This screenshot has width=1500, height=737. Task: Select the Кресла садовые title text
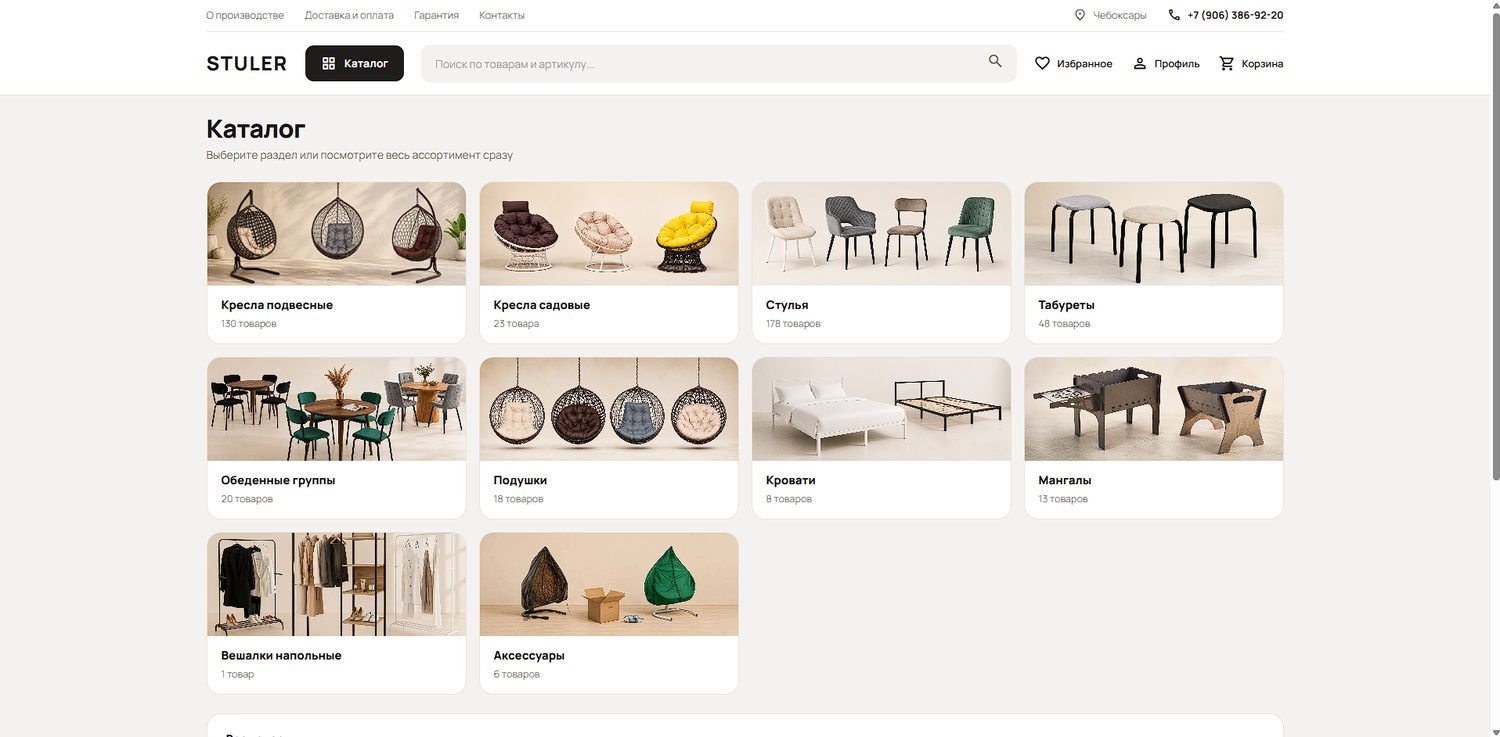click(542, 305)
